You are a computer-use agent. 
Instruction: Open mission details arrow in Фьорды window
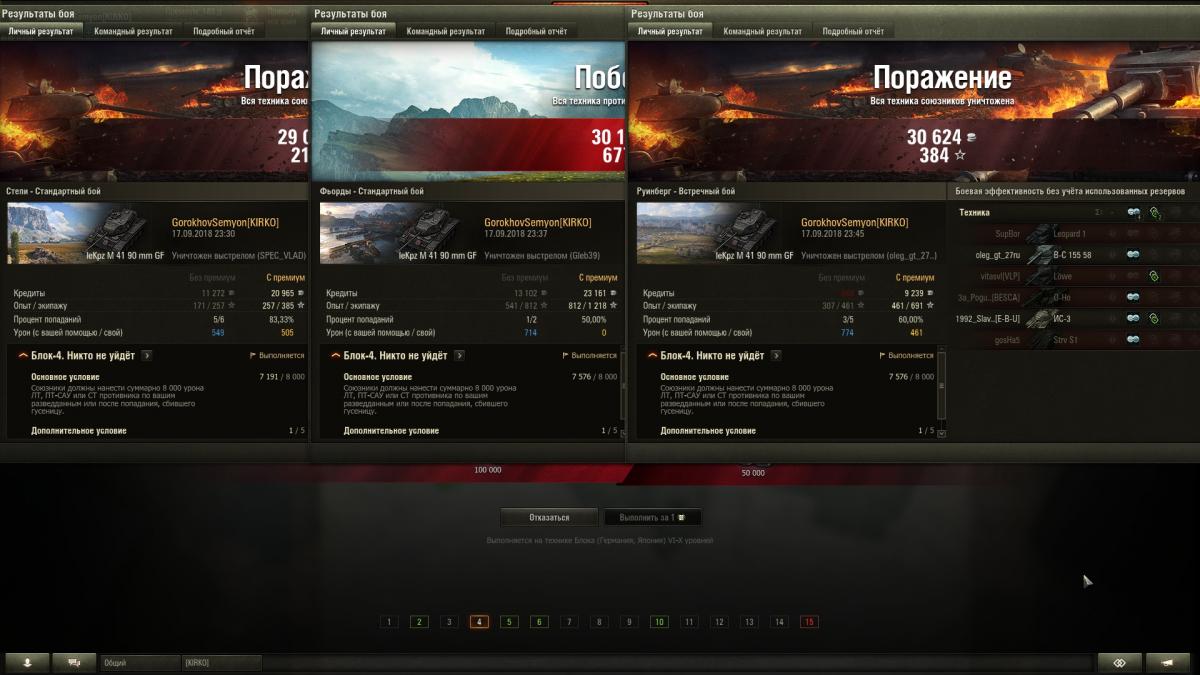click(459, 355)
